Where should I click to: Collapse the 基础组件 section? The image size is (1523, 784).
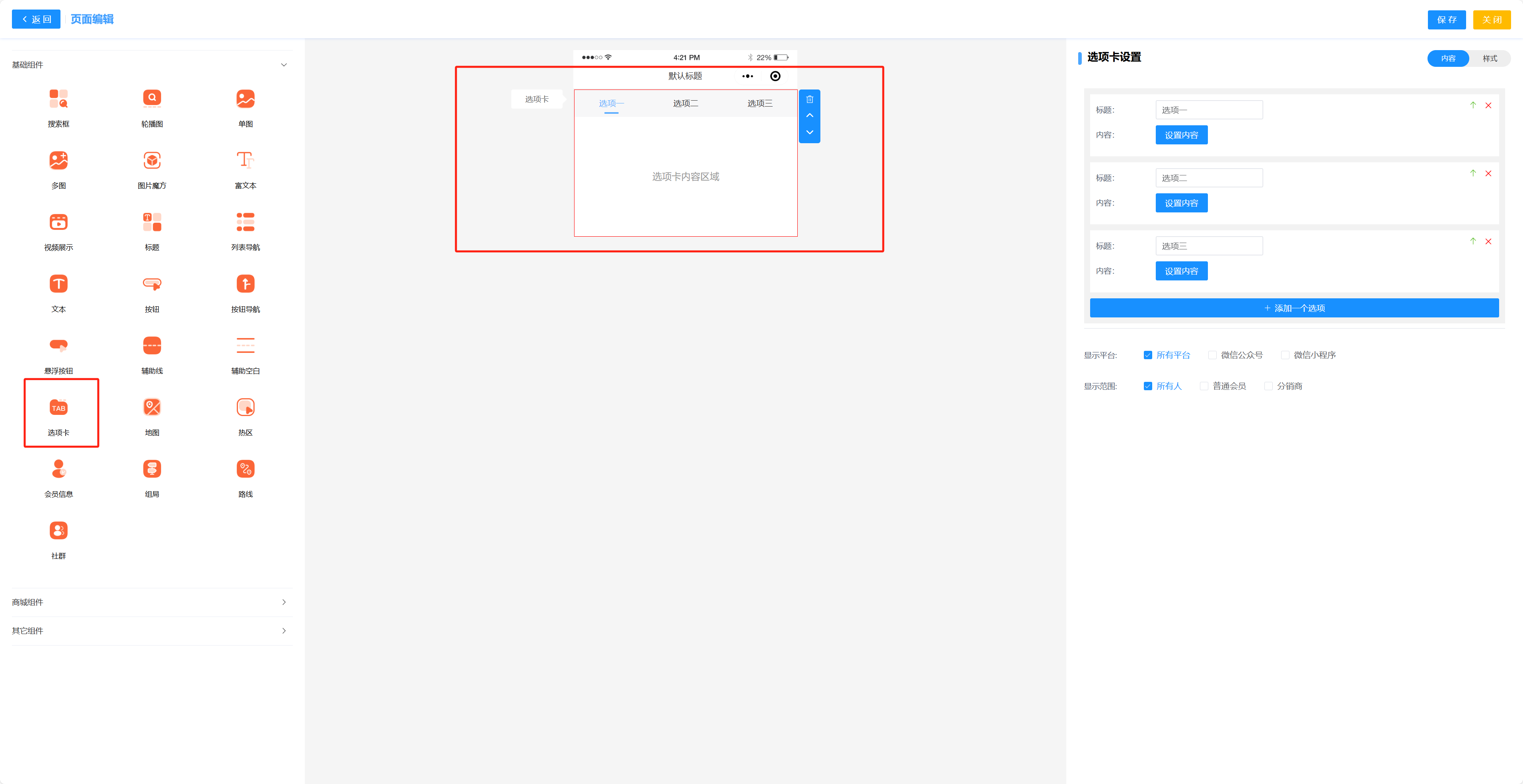point(284,65)
